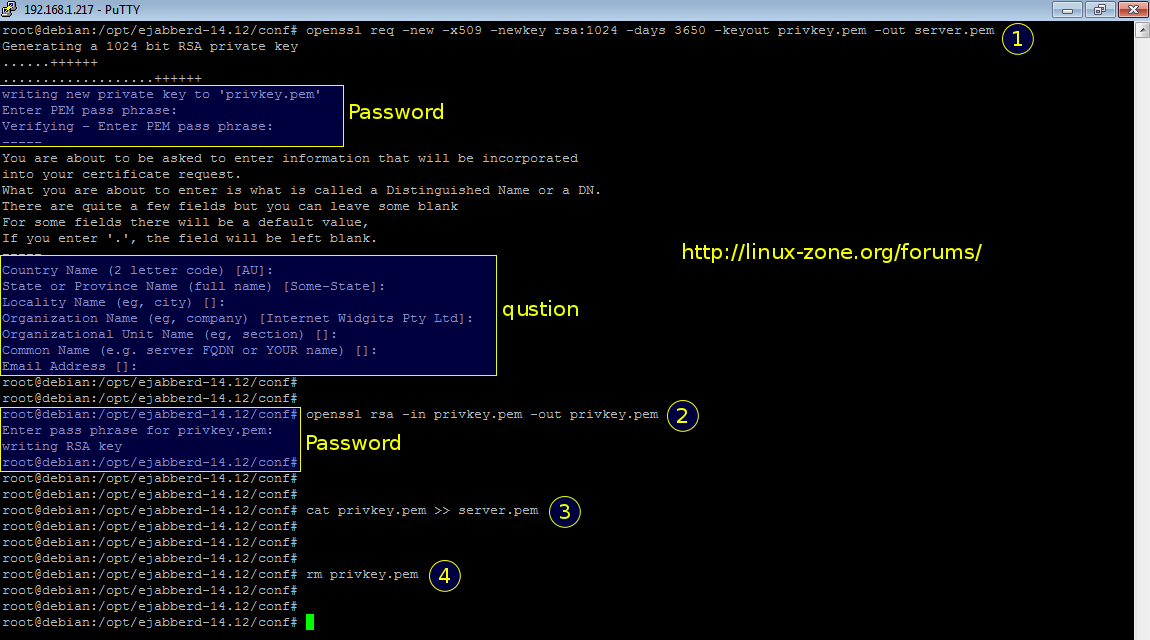
Task: Click the 'cat privkey.pem >> server.pem' command
Action: (x=422, y=511)
